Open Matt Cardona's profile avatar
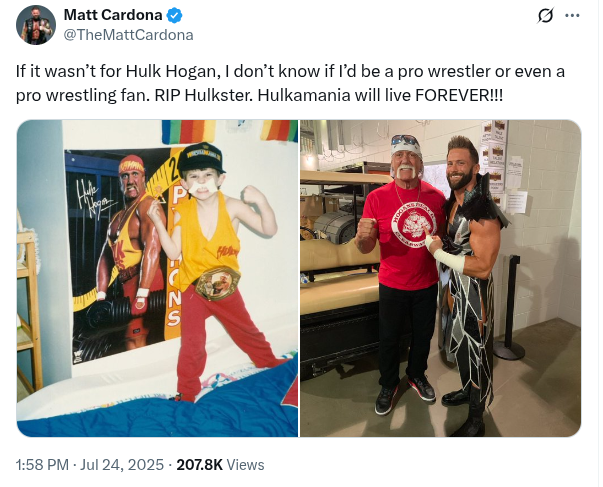 pos(36,25)
